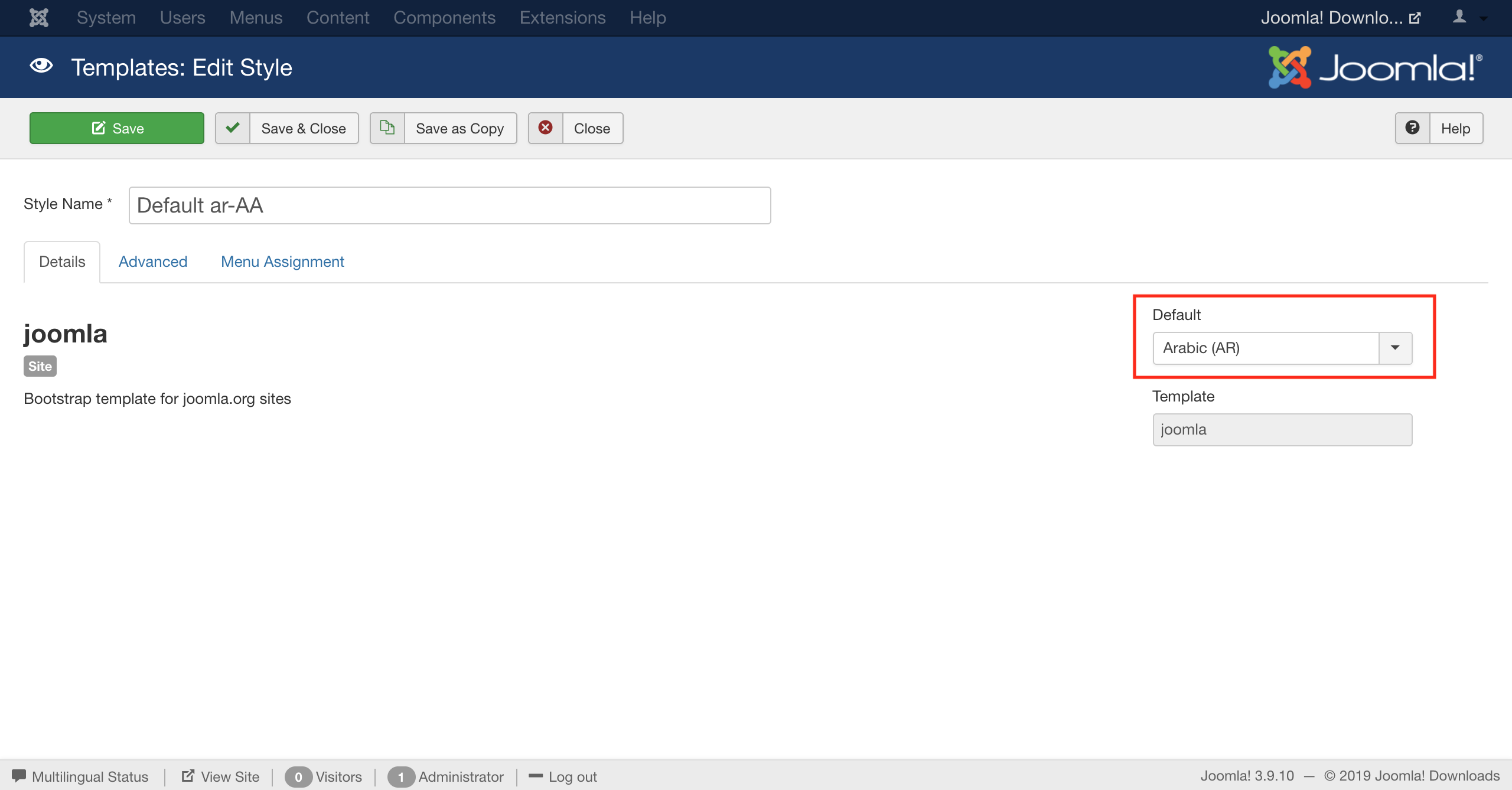Viewport: 1512px width, 790px height.
Task: Click the Joomla logo icon in the top menu bar
Action: tap(39, 18)
